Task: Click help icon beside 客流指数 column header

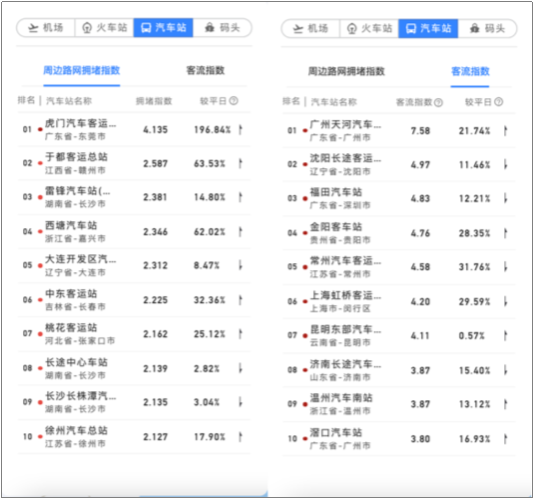Action: point(439,102)
